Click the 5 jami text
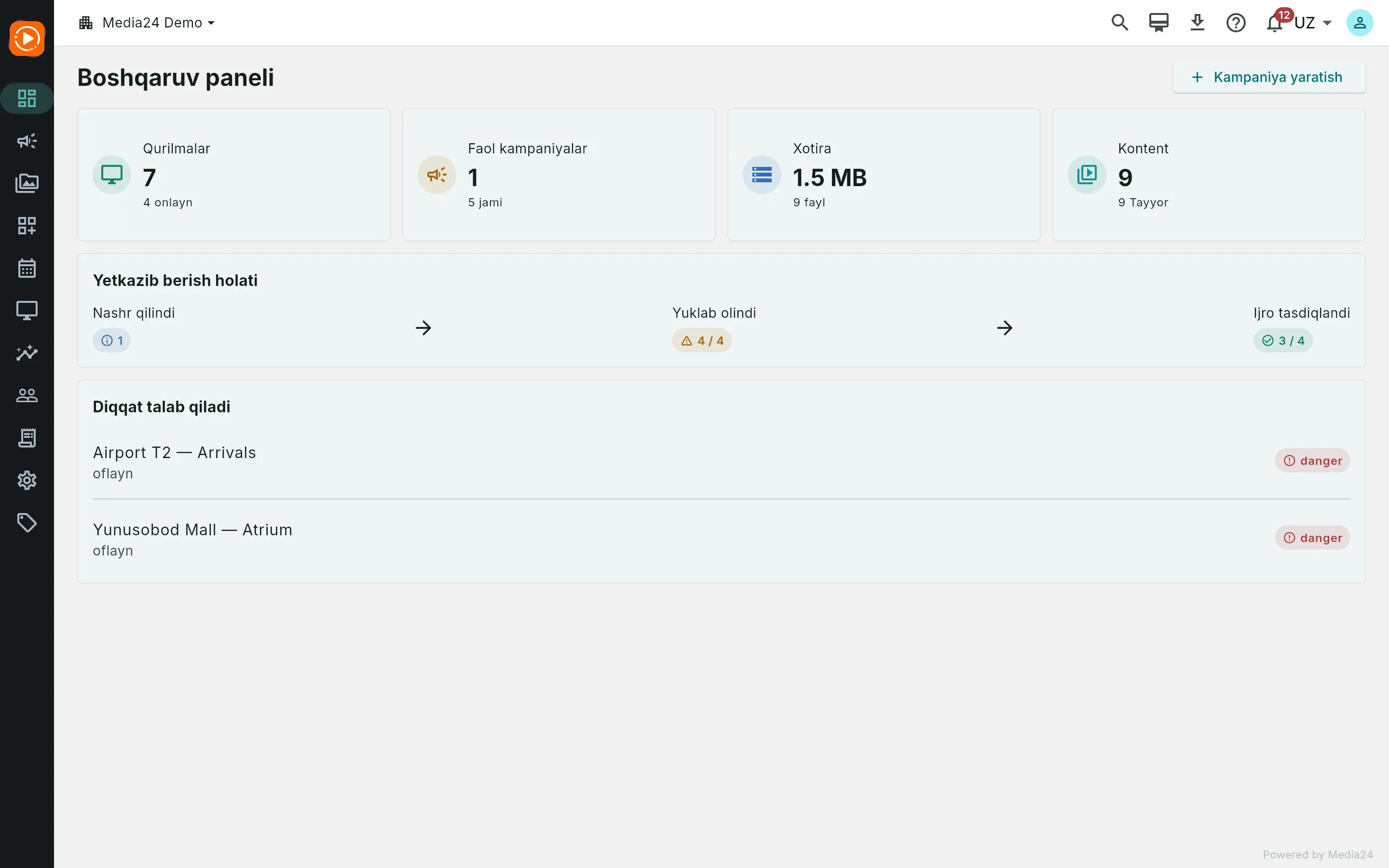This screenshot has height=868, width=1389. 485,202
